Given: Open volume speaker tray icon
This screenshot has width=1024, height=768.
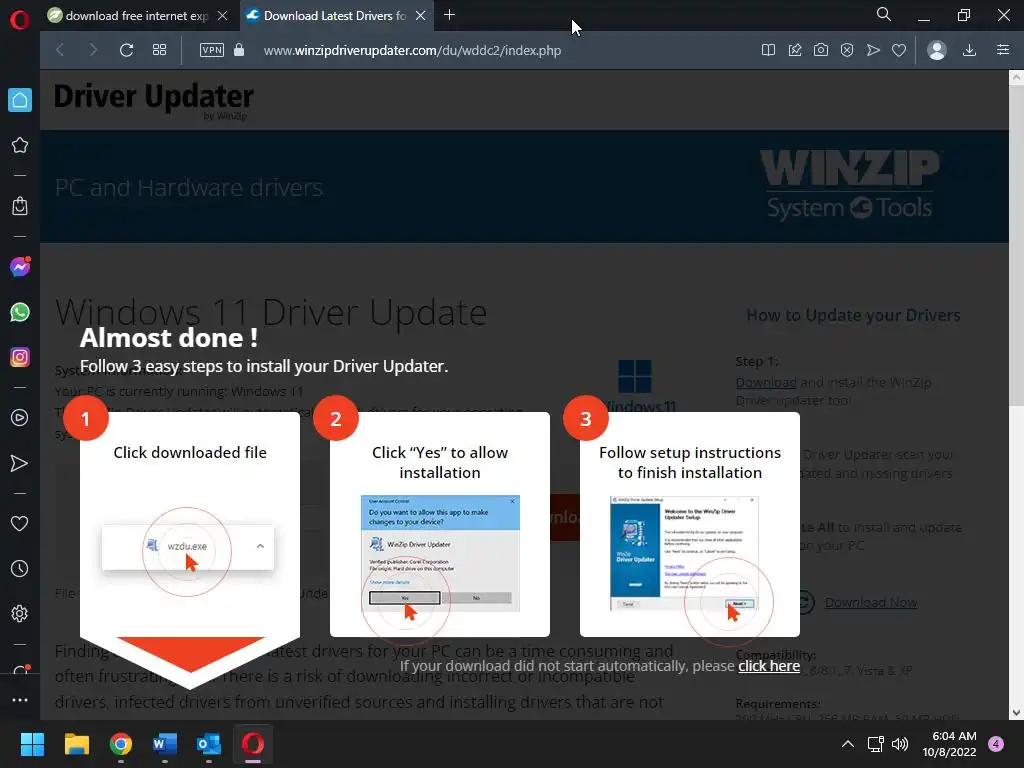Looking at the screenshot, I should click(x=900, y=744).
